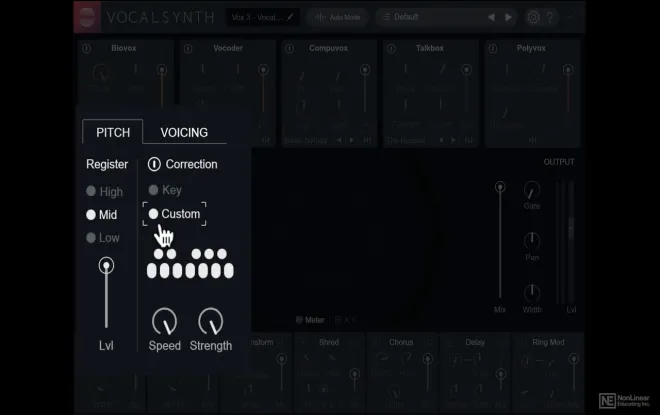Toggle the C white key
The height and width of the screenshot is (415, 660).
(152, 271)
